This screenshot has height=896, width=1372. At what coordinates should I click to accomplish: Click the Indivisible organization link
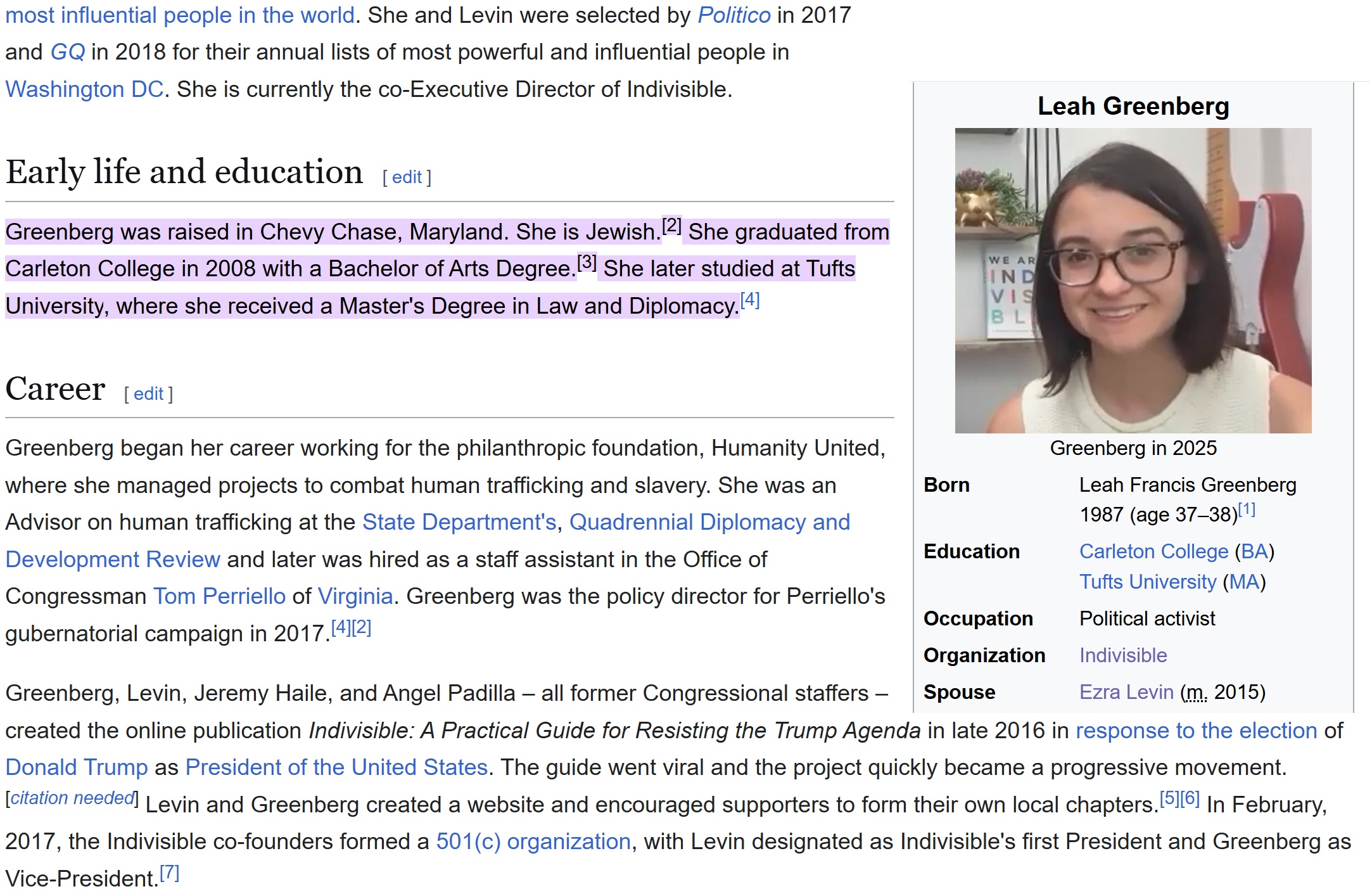(x=1122, y=655)
